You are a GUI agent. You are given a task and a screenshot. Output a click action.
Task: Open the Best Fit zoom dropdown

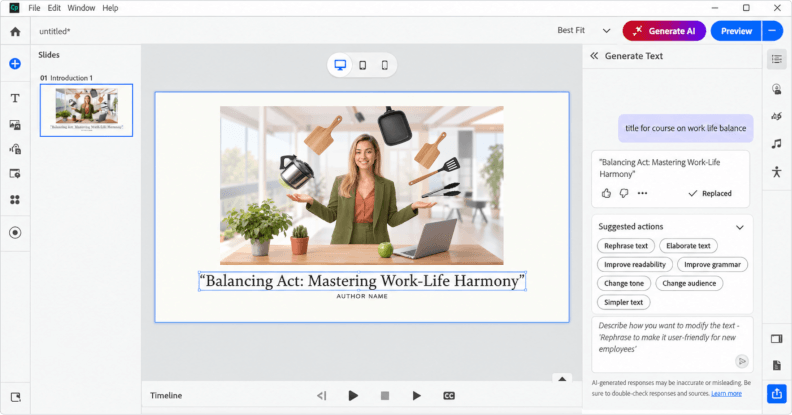click(584, 30)
